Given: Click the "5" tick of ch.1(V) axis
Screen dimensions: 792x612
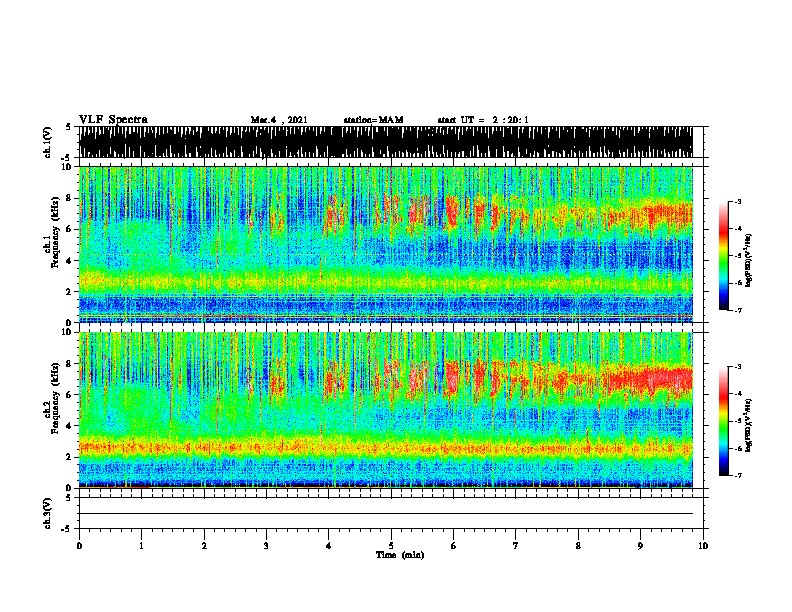Looking at the screenshot, I should click(68, 127).
